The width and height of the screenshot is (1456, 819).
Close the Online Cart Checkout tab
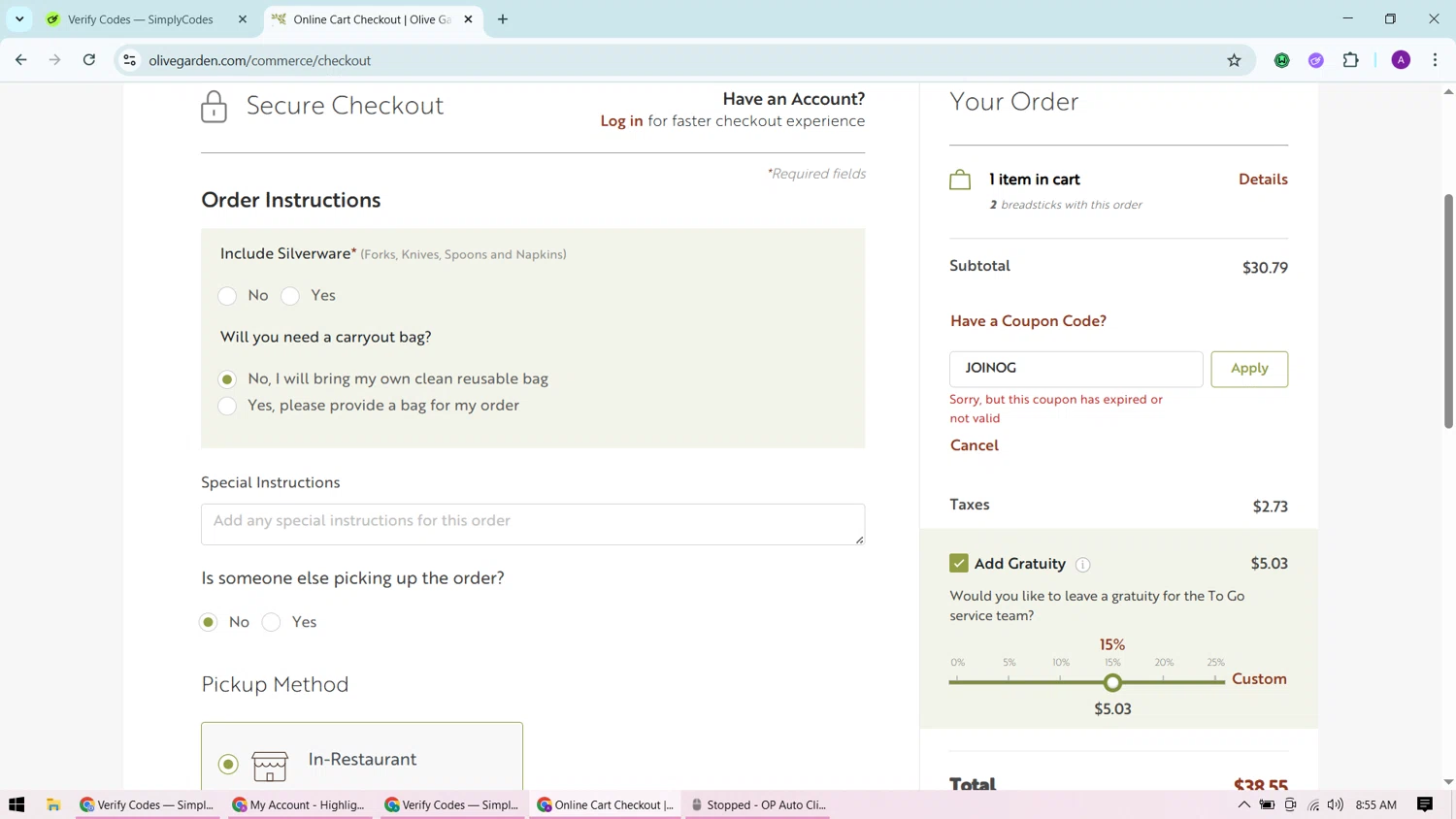coord(468,19)
